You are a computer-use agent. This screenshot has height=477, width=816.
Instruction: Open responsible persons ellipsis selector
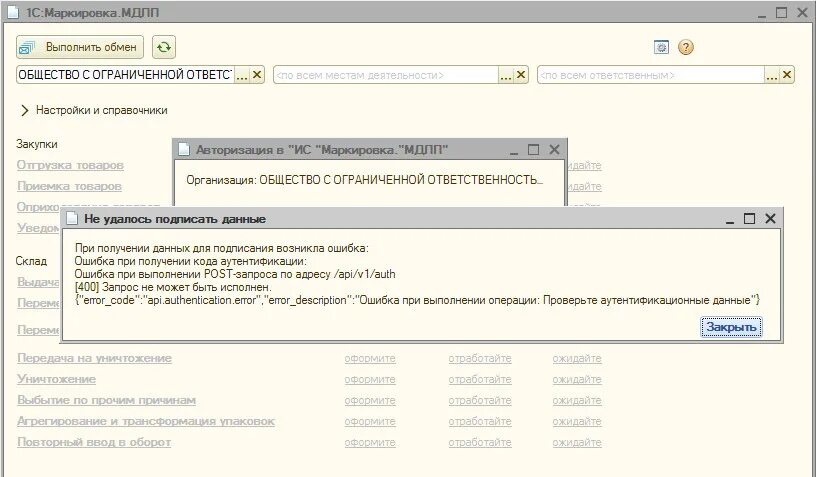772,75
